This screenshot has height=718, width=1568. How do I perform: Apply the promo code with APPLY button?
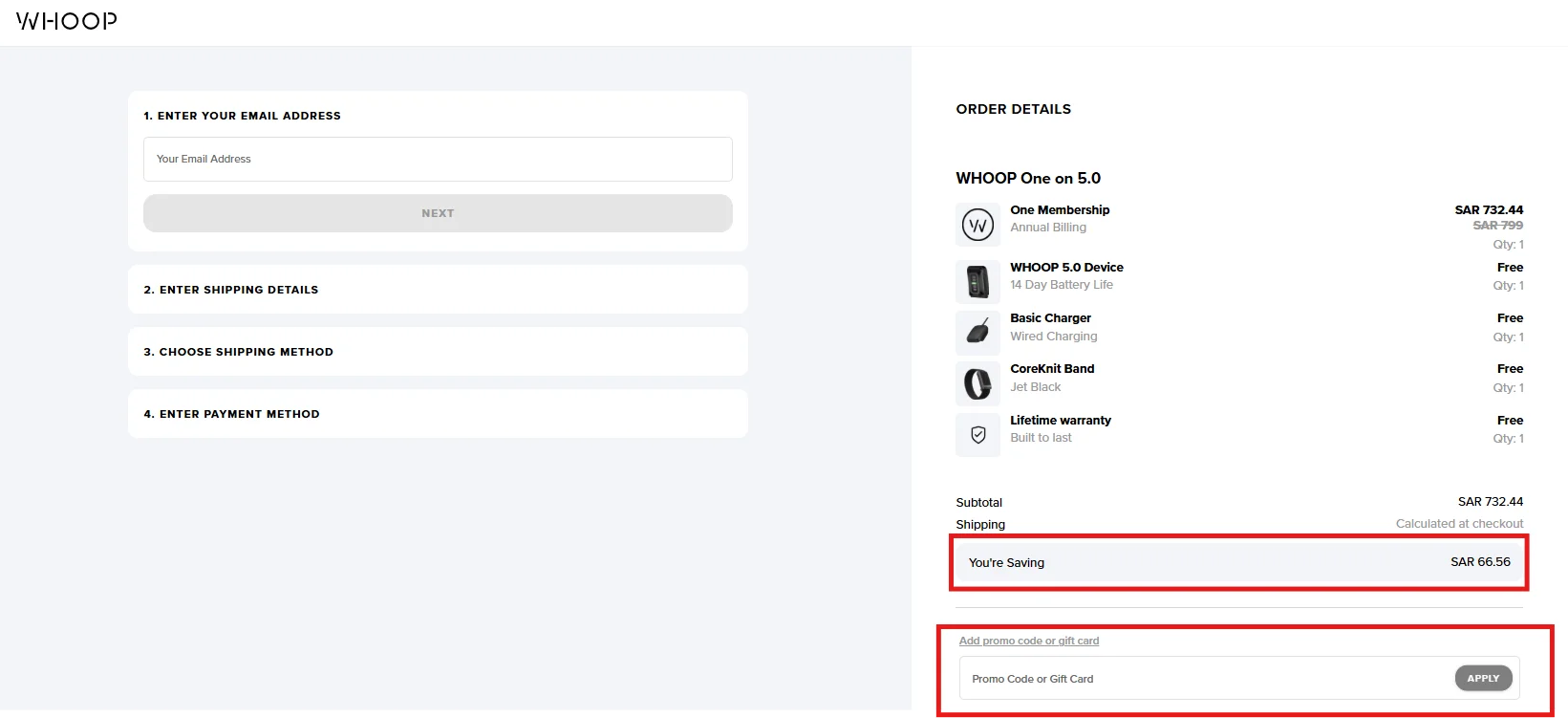tap(1483, 678)
